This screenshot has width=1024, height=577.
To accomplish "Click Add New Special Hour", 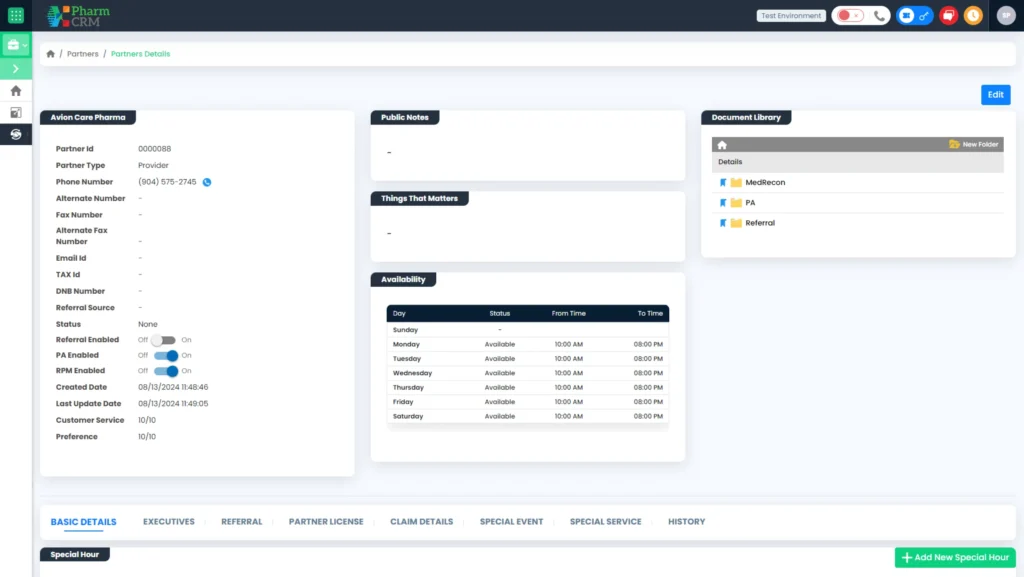I will [x=954, y=557].
